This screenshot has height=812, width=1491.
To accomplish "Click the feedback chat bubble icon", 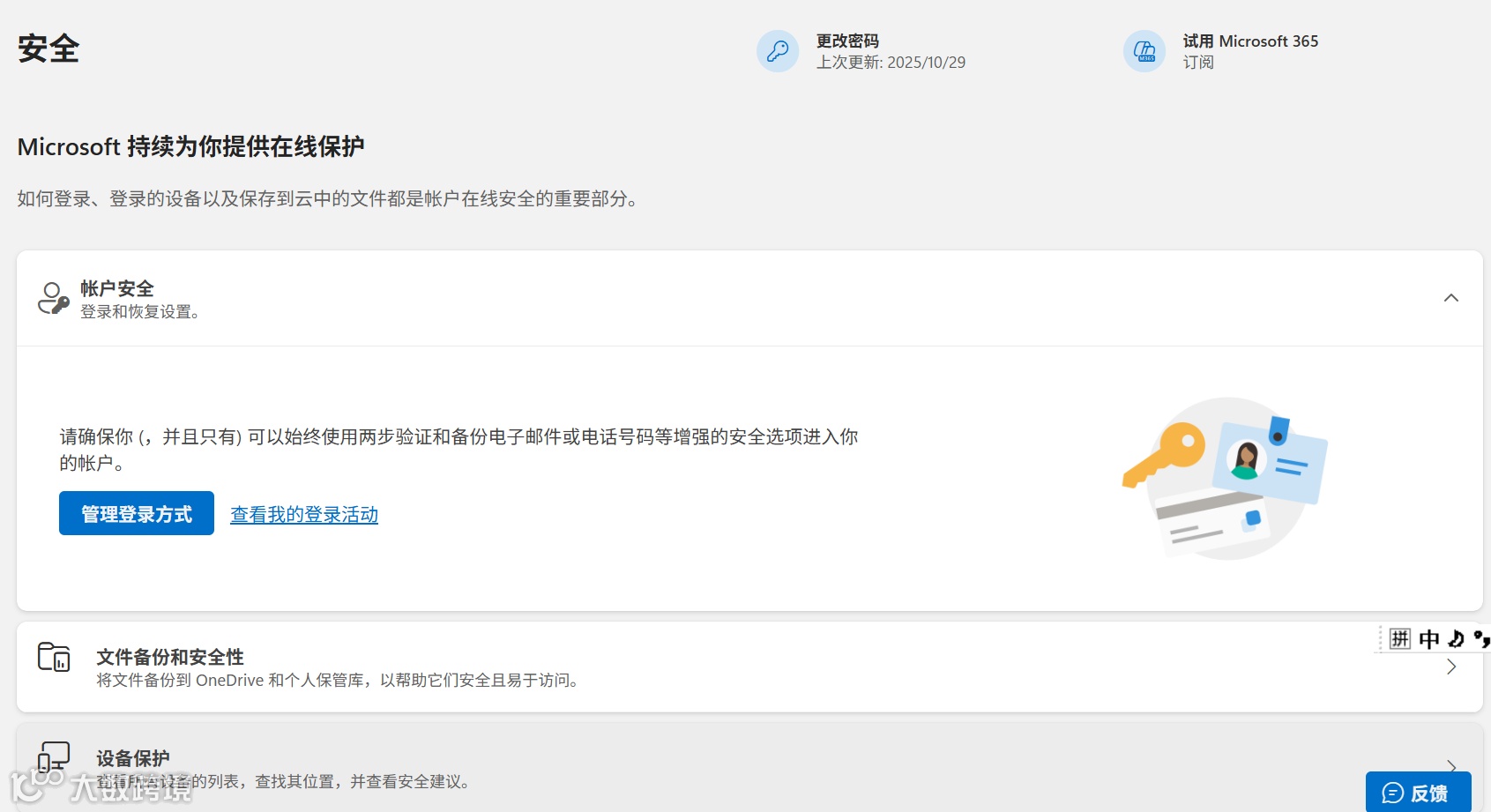I will [1393, 793].
